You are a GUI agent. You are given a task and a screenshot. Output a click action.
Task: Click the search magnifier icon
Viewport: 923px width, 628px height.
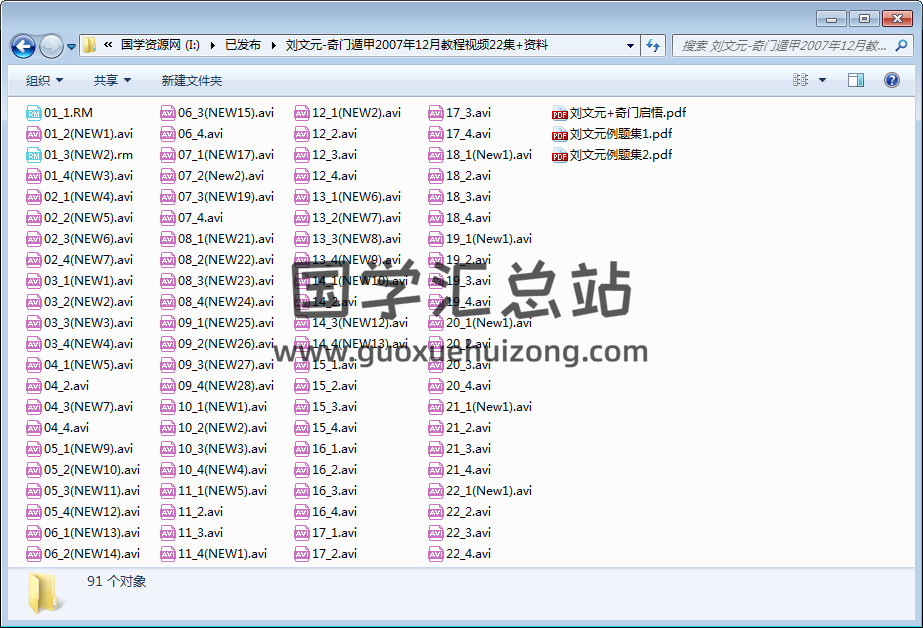tap(901, 45)
